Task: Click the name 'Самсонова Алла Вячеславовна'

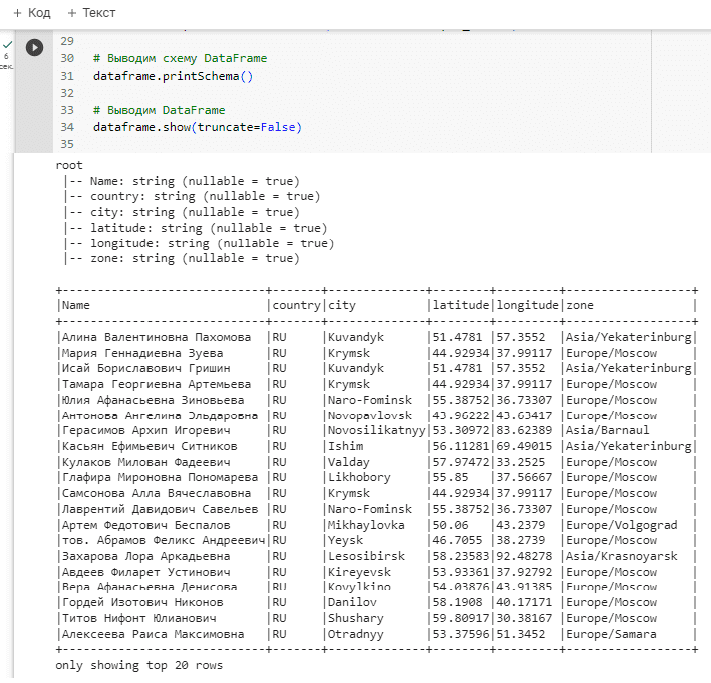Action: tap(156, 493)
